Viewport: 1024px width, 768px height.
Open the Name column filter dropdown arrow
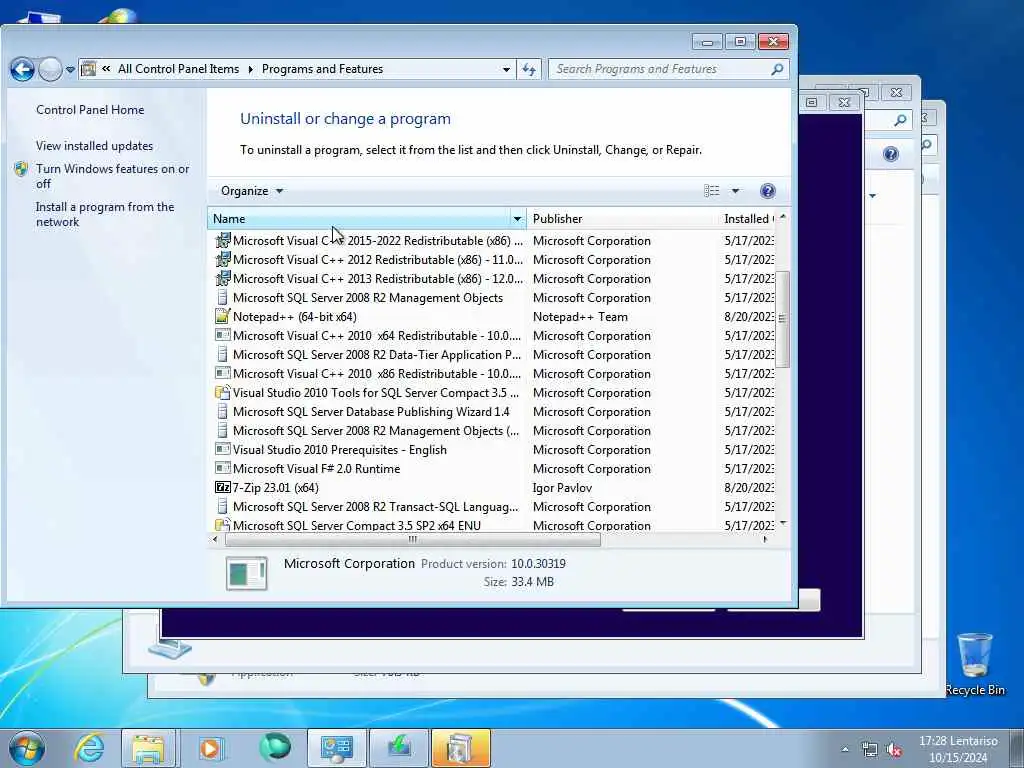[x=517, y=219]
